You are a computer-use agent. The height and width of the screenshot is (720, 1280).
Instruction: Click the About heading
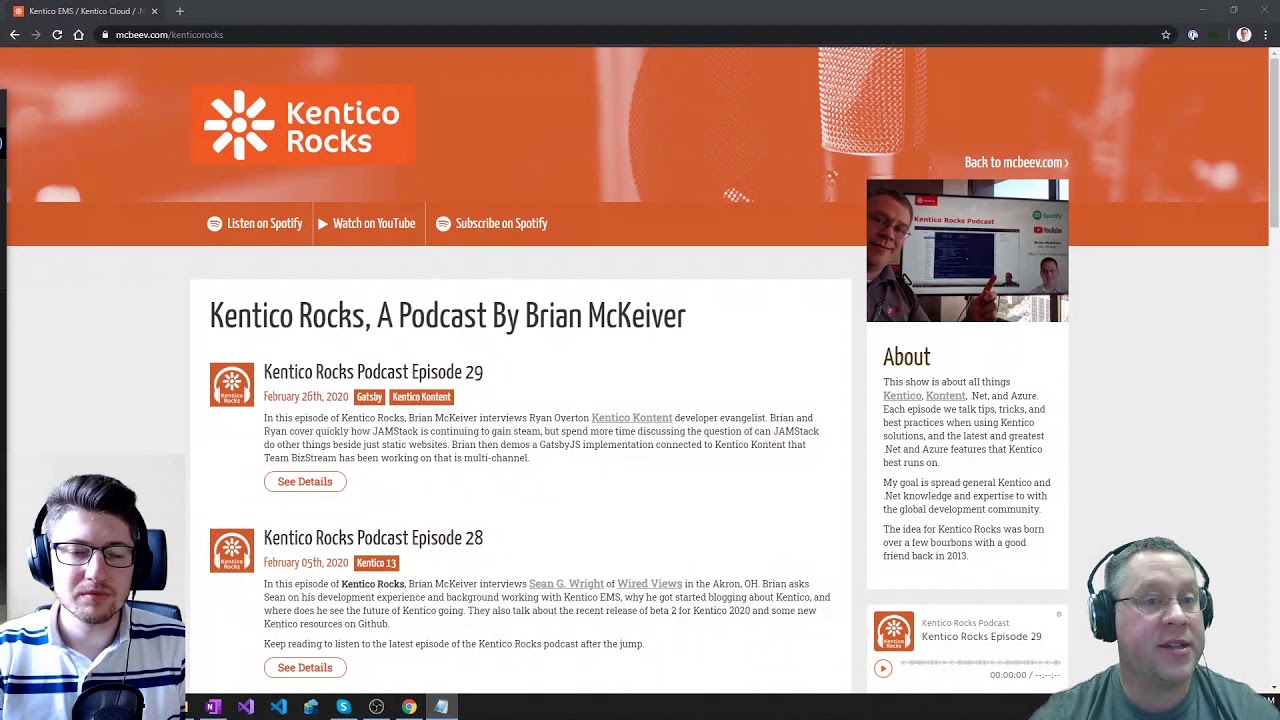point(906,357)
